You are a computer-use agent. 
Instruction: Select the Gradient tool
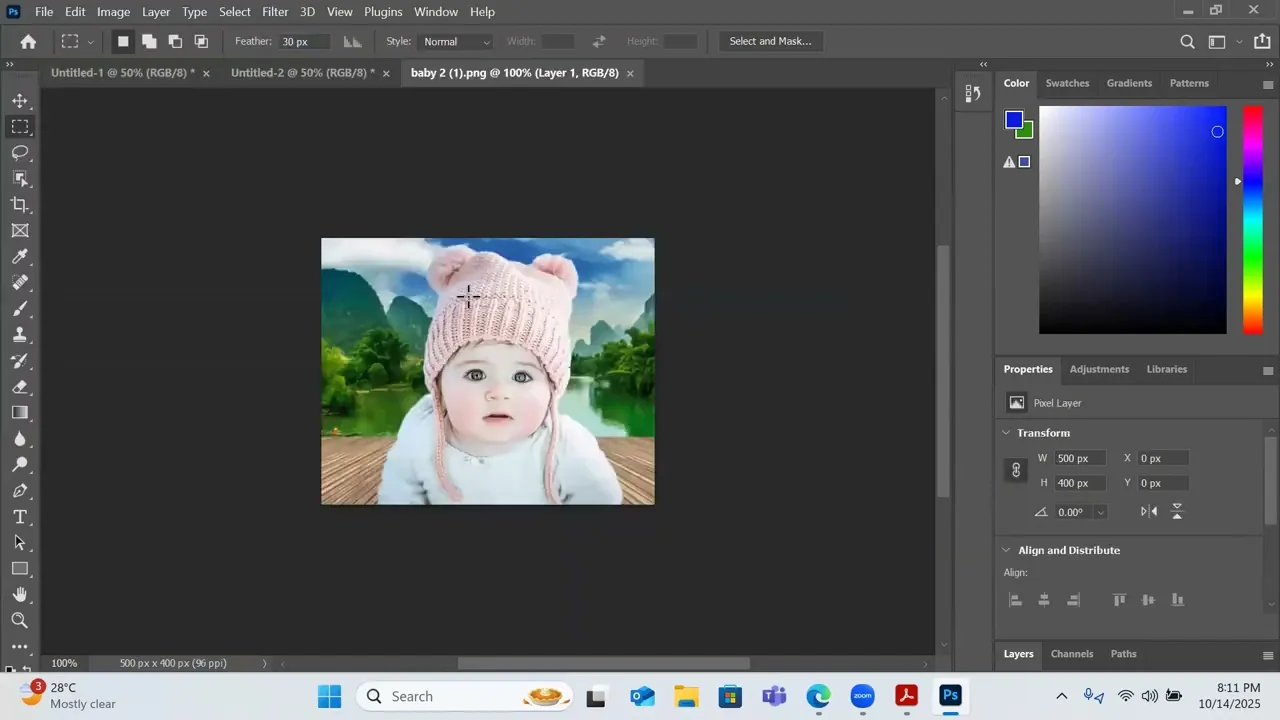pos(20,413)
